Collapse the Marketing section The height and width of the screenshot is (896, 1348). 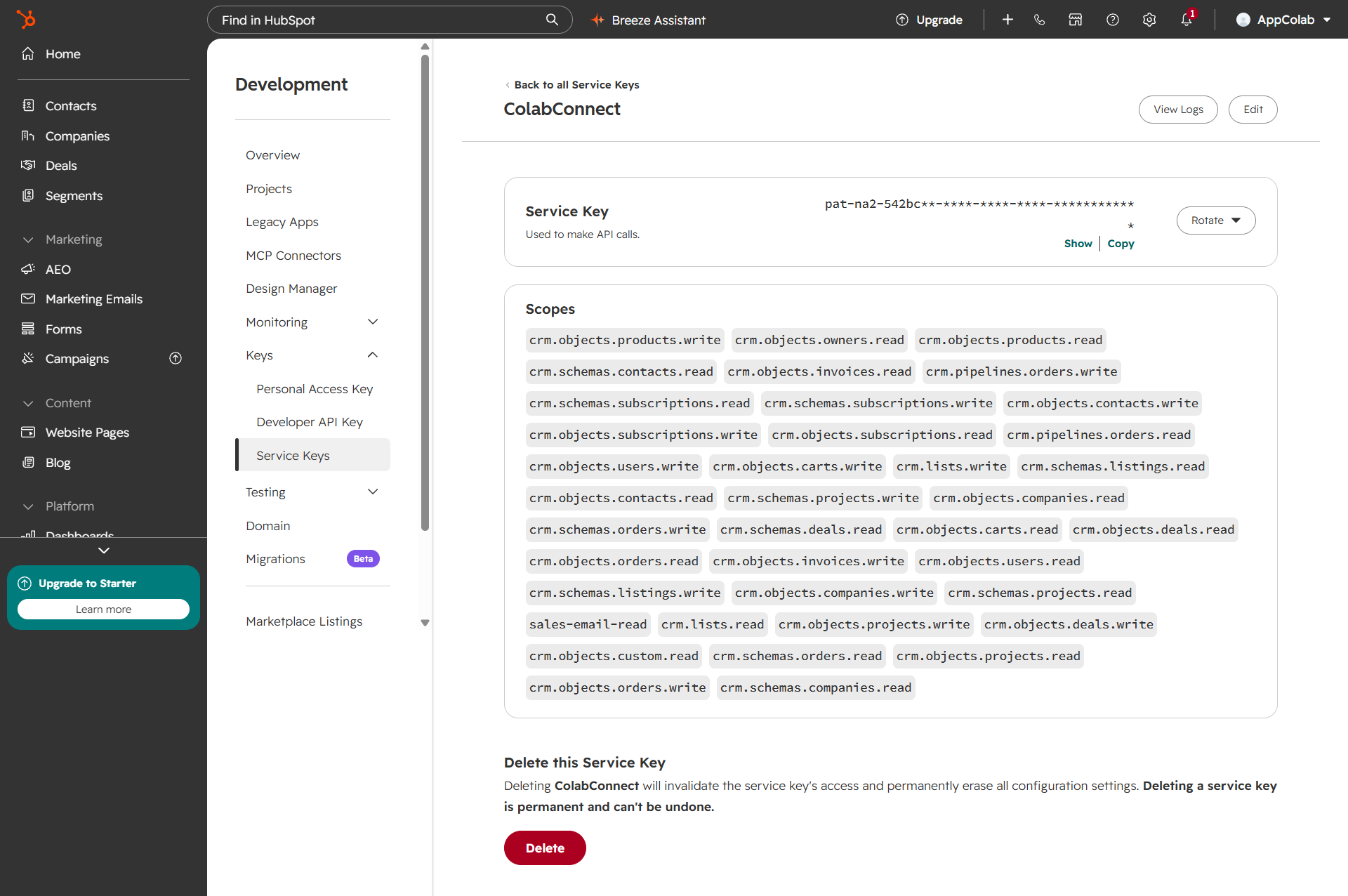(28, 239)
